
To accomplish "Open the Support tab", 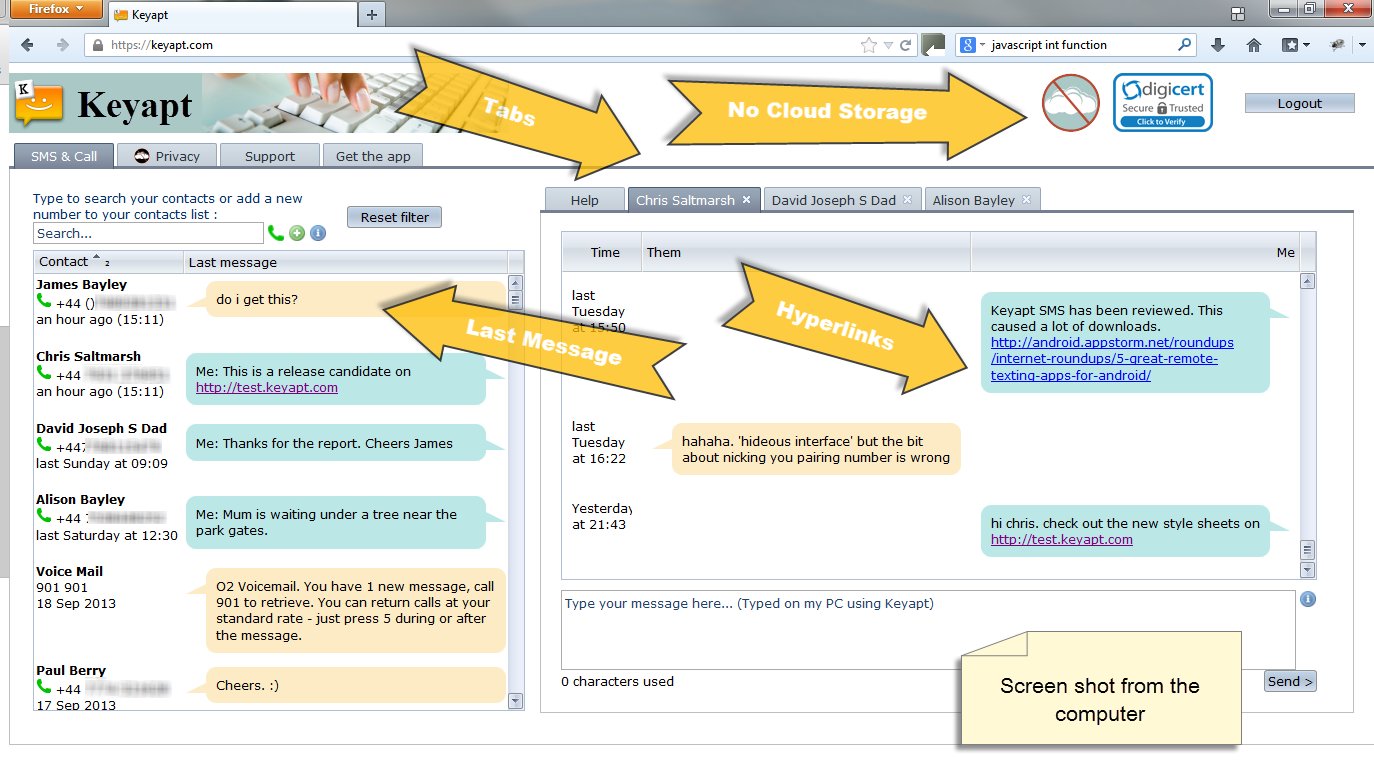I will pos(270,156).
